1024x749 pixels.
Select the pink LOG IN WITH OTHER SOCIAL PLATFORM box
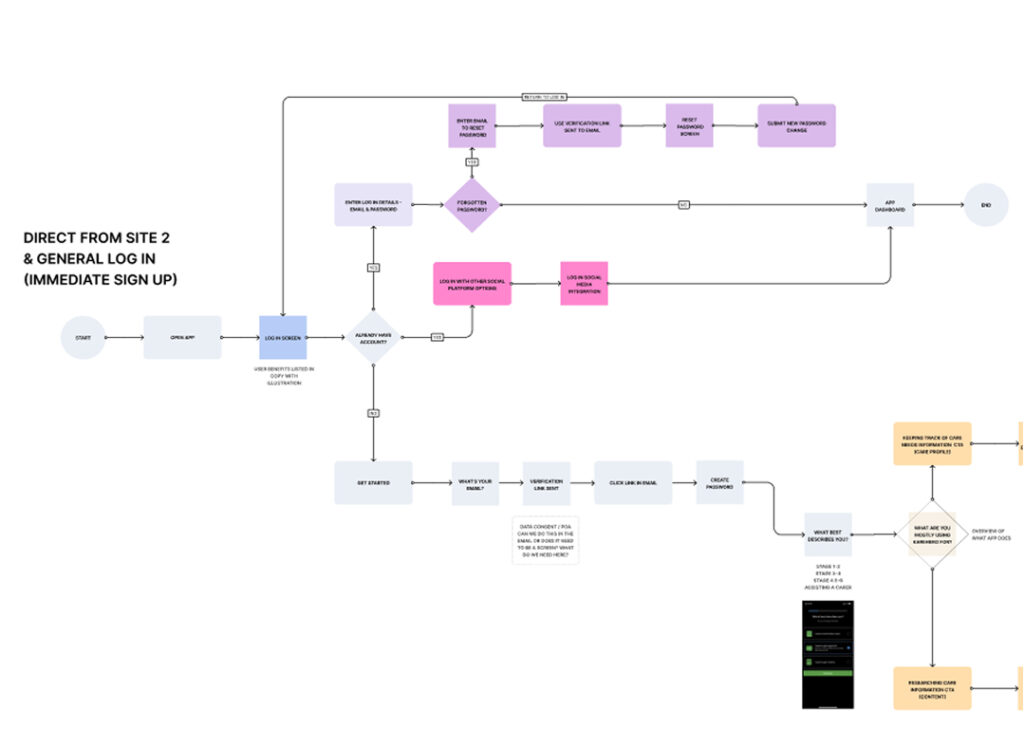[x=472, y=283]
